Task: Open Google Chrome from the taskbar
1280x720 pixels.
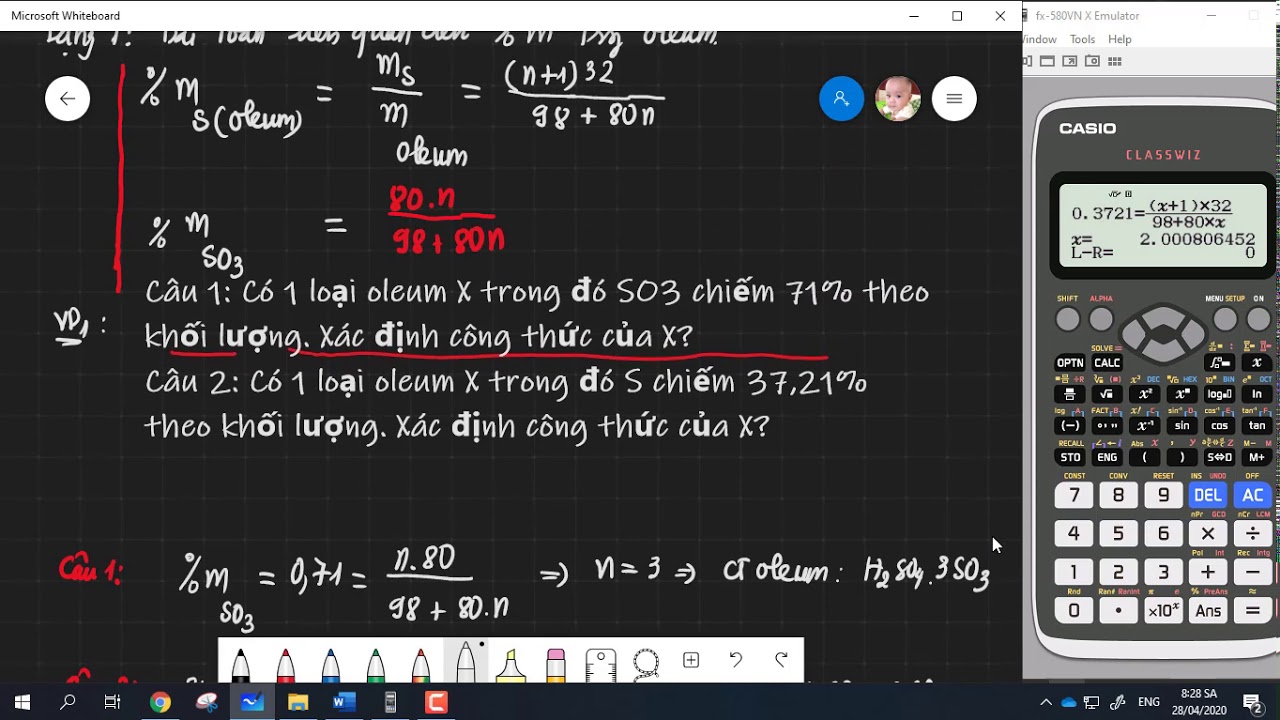Action: [160, 702]
